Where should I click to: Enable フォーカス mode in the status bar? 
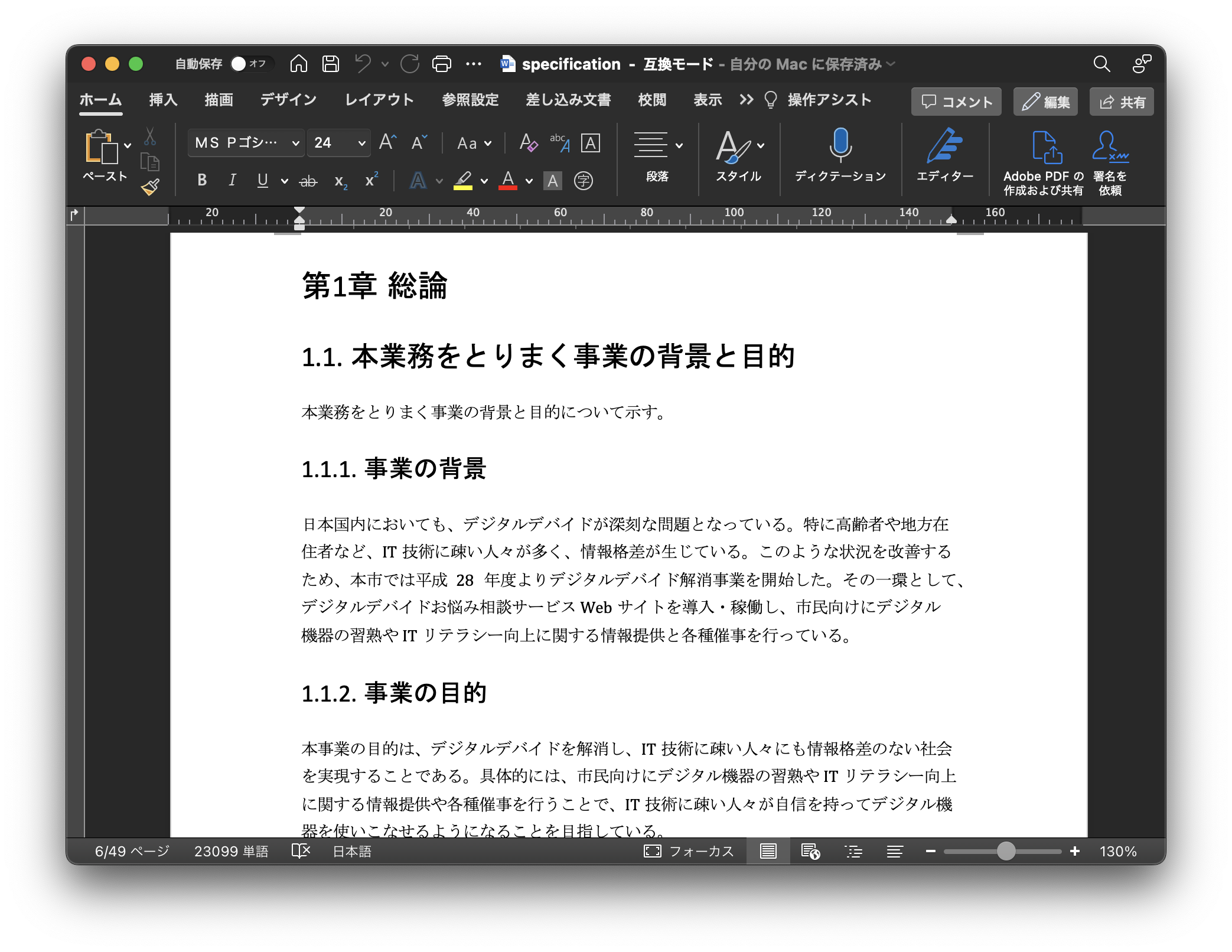pyautogui.click(x=689, y=850)
